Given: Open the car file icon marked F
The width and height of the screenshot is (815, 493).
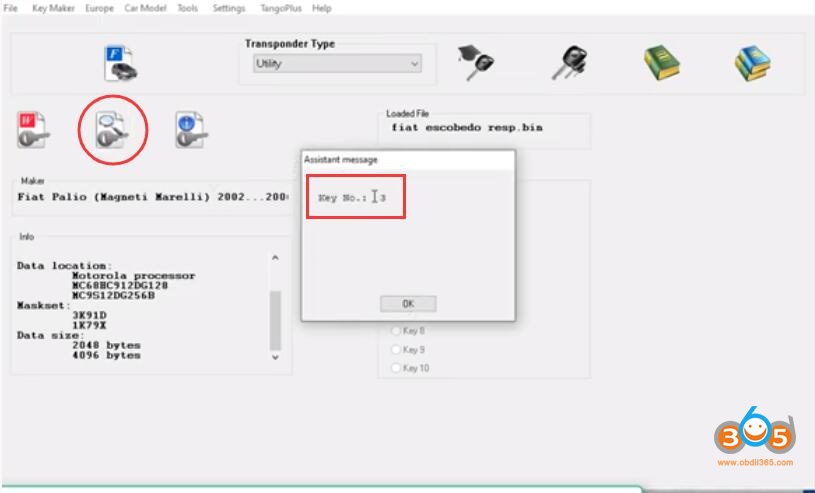Looking at the screenshot, I should coord(120,63).
